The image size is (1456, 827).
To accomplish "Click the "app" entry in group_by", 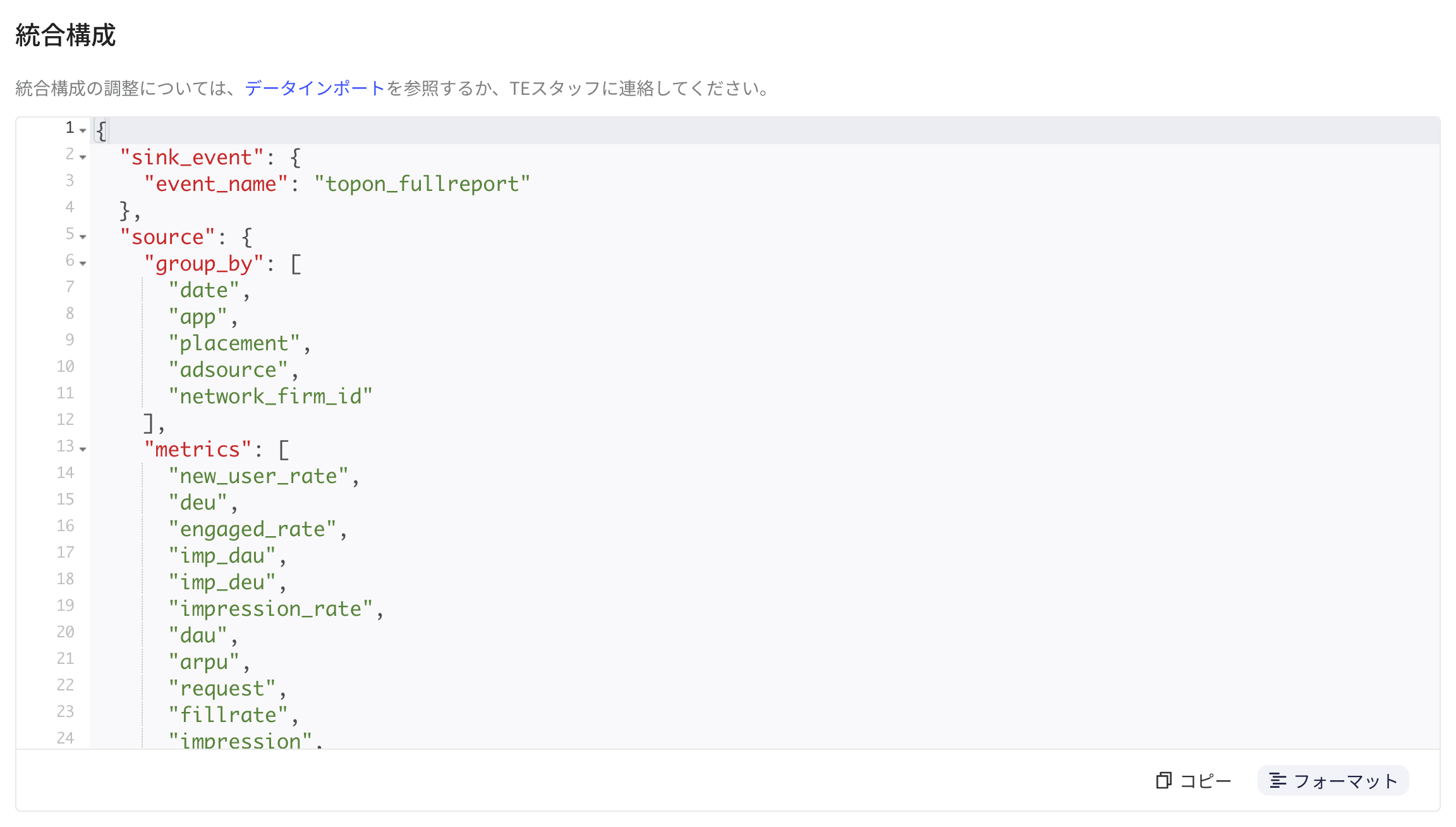I will [x=197, y=317].
